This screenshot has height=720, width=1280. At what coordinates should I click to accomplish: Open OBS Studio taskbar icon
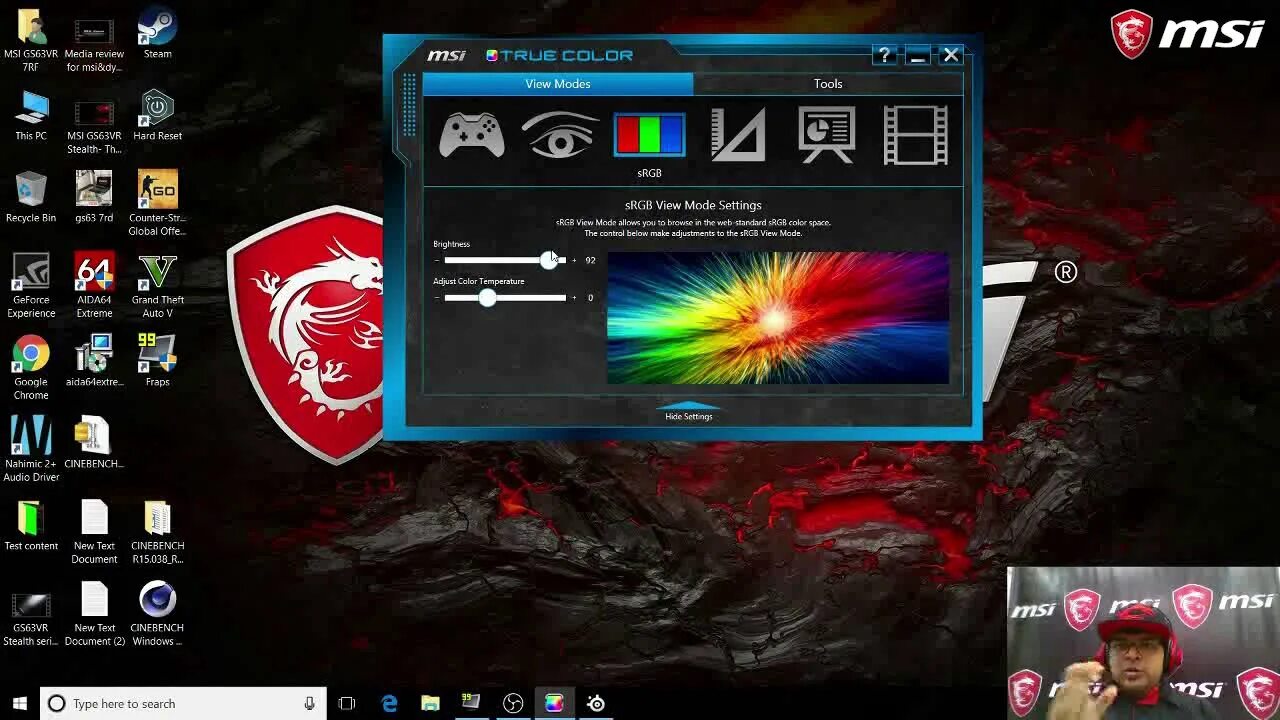click(513, 703)
